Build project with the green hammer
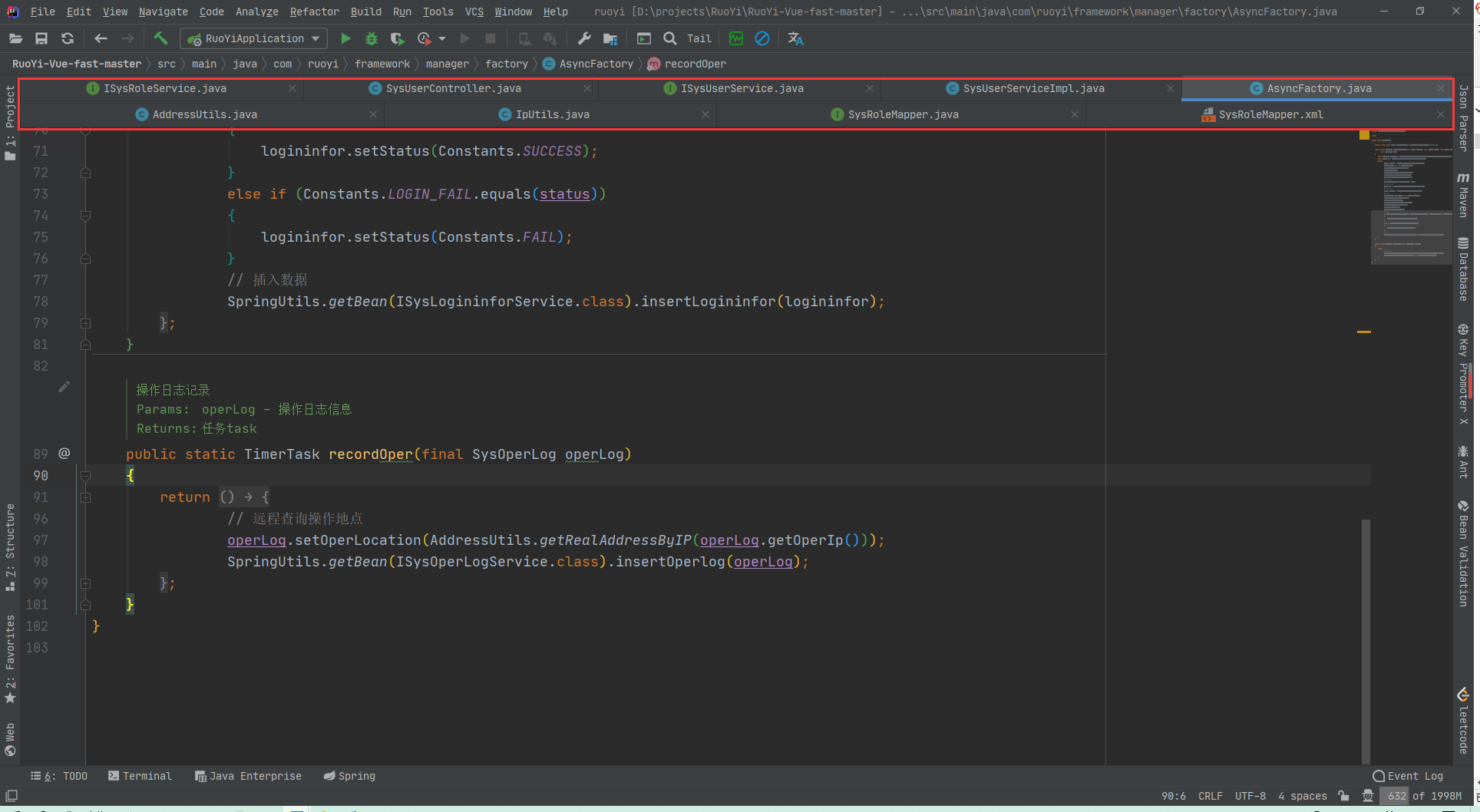This screenshot has width=1480, height=812. (x=160, y=38)
